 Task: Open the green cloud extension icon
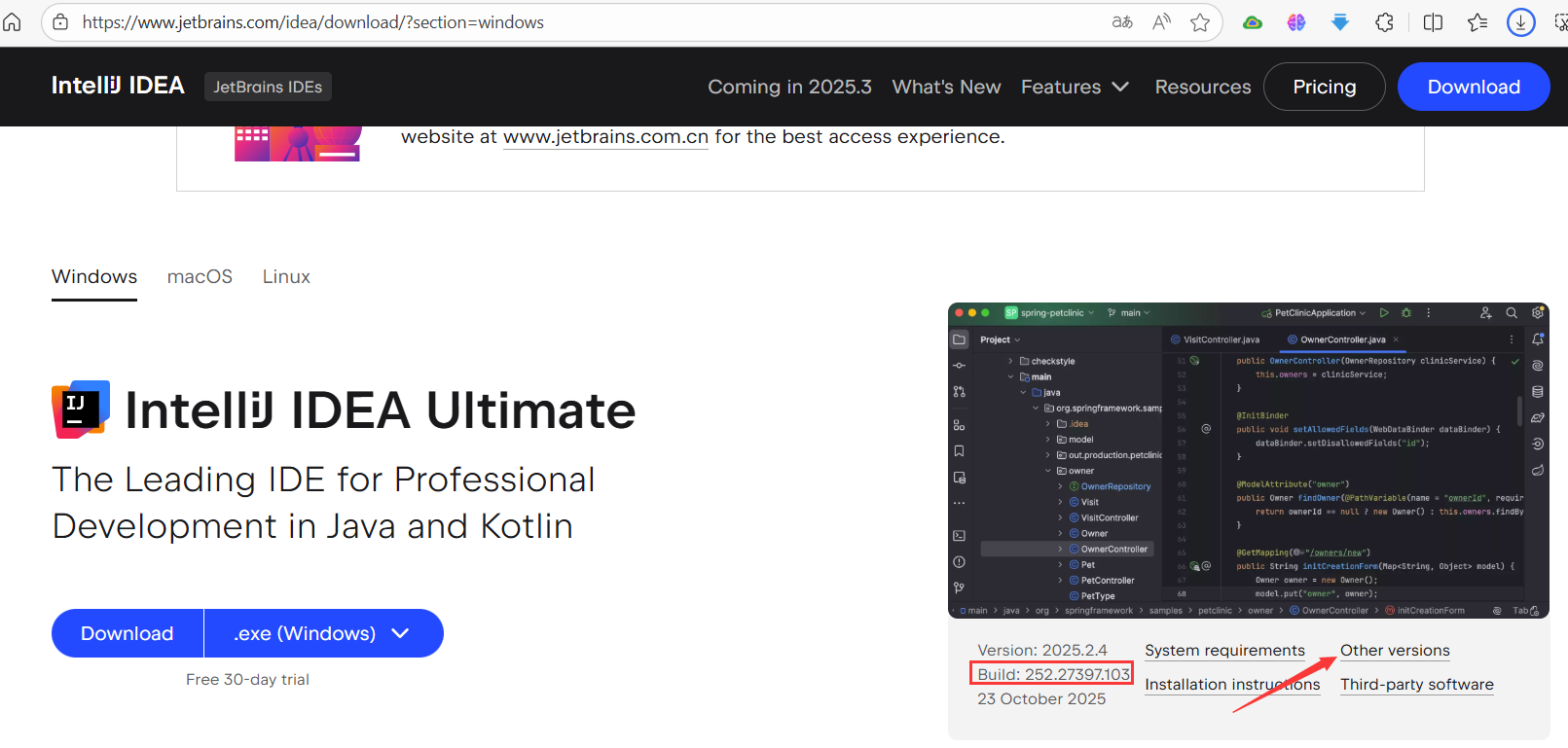click(1253, 21)
